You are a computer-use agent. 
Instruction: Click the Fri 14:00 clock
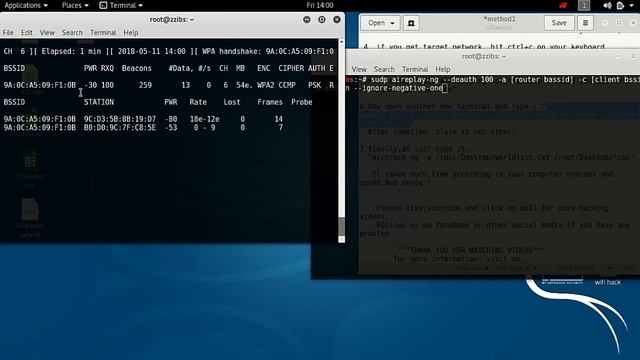(x=320, y=5)
